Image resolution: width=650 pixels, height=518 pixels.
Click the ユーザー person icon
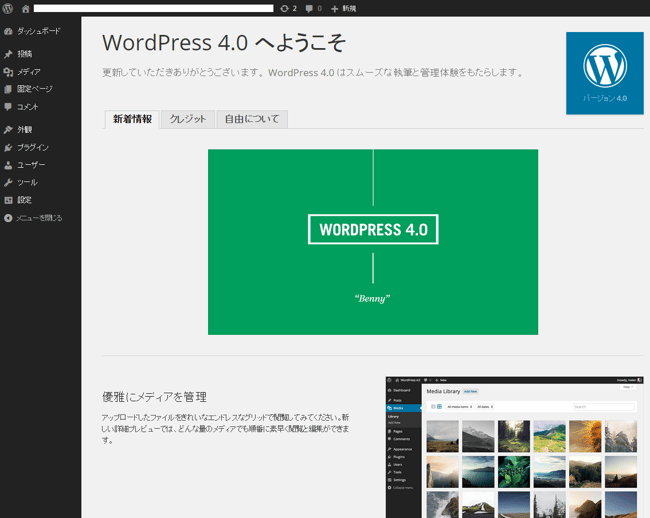8,165
